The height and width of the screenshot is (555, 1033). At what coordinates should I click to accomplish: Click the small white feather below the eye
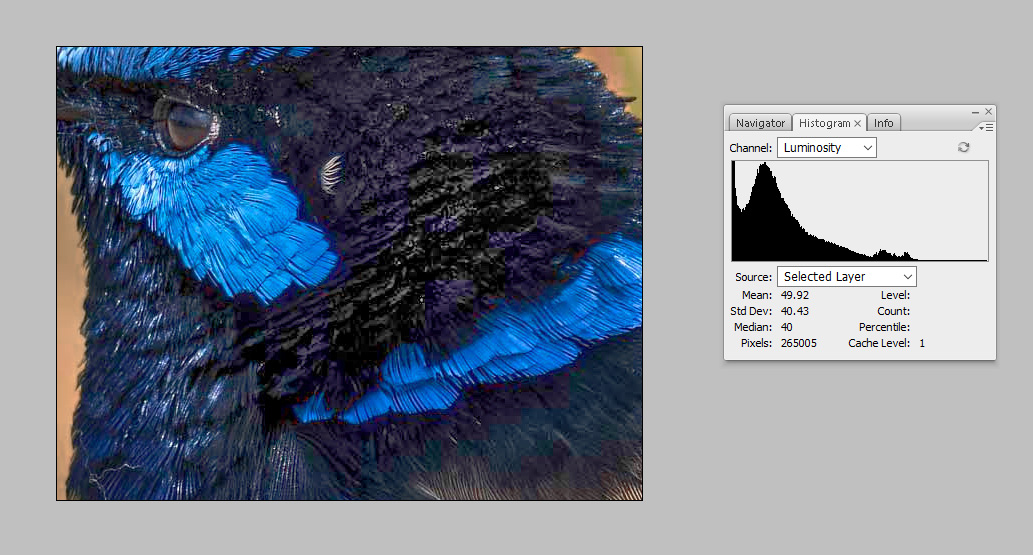331,174
